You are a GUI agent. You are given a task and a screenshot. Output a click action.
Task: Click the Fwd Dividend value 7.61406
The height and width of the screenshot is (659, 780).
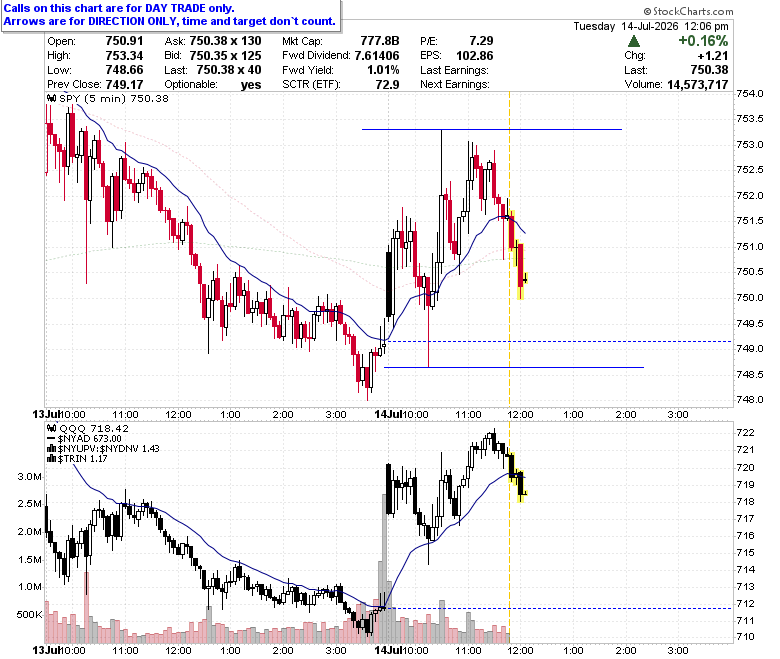[x=377, y=55]
